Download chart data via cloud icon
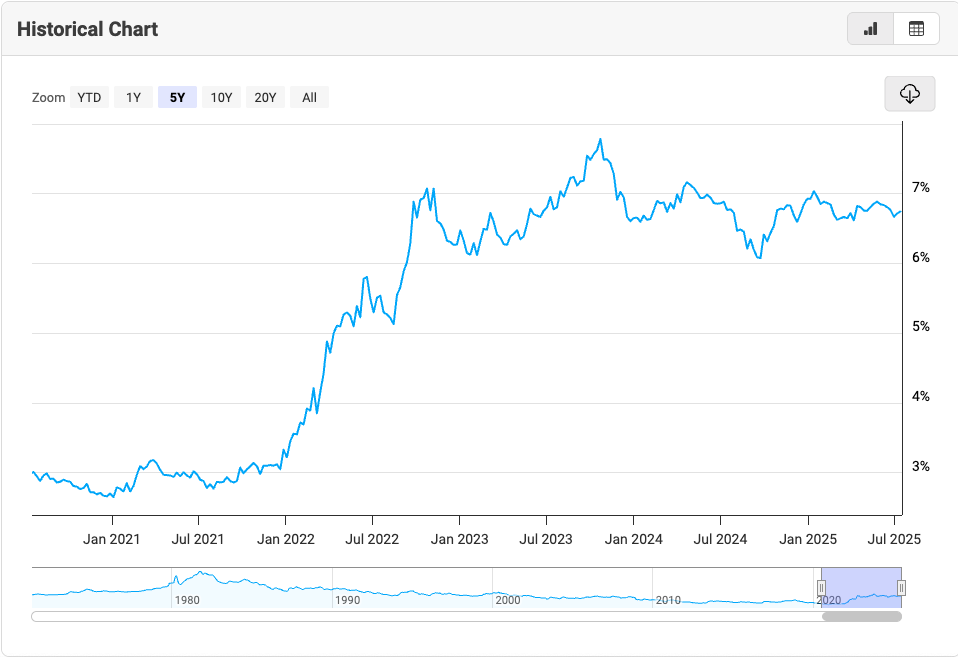 [910, 94]
